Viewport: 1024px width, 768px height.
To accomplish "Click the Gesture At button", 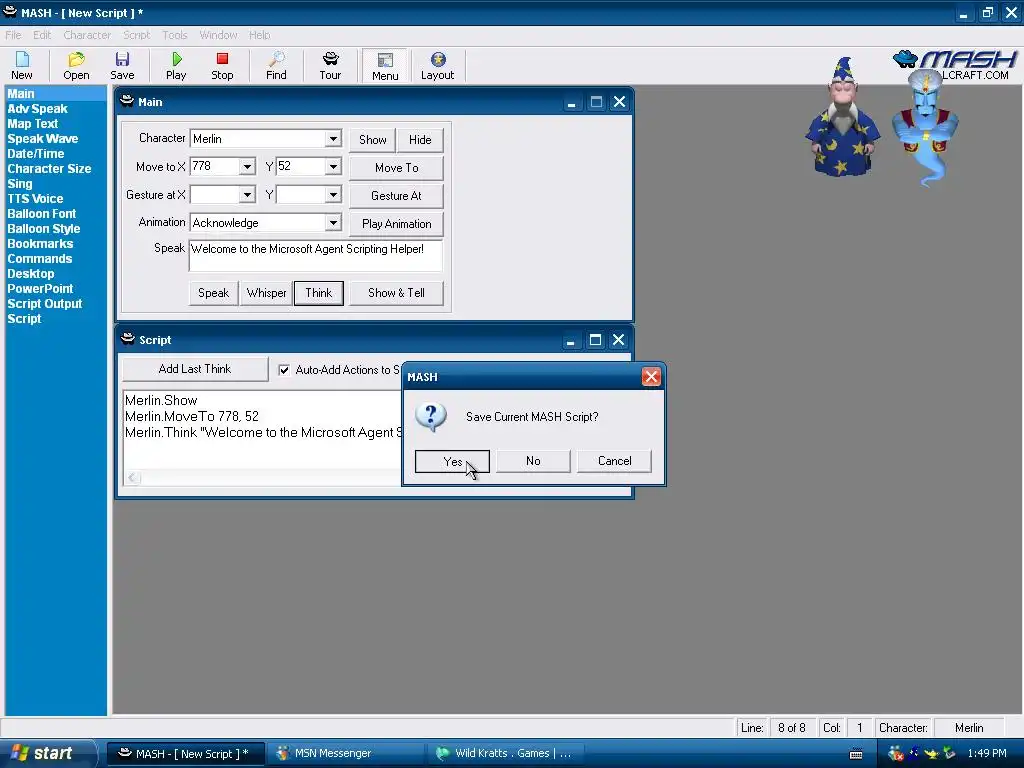I will coord(396,196).
